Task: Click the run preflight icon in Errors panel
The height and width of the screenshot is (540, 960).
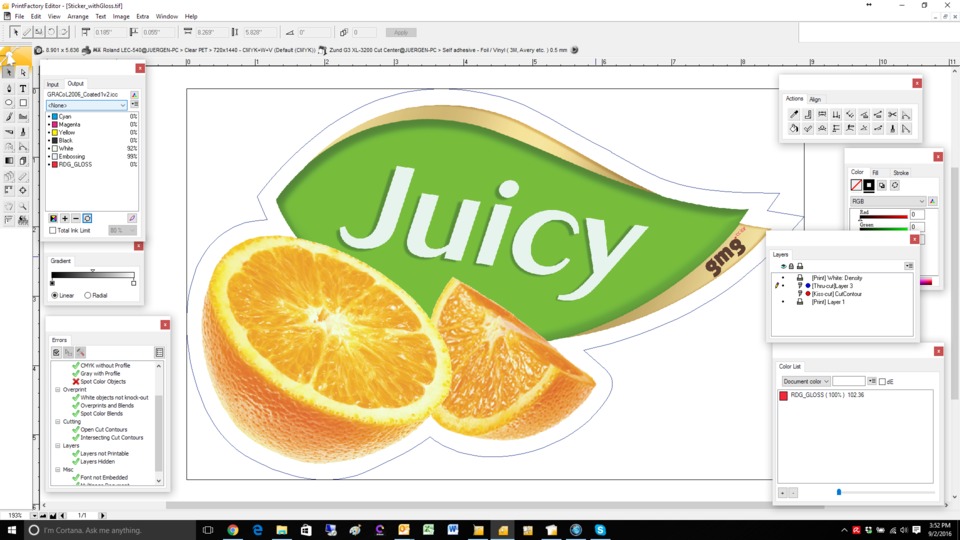Action: pyautogui.click(x=56, y=353)
